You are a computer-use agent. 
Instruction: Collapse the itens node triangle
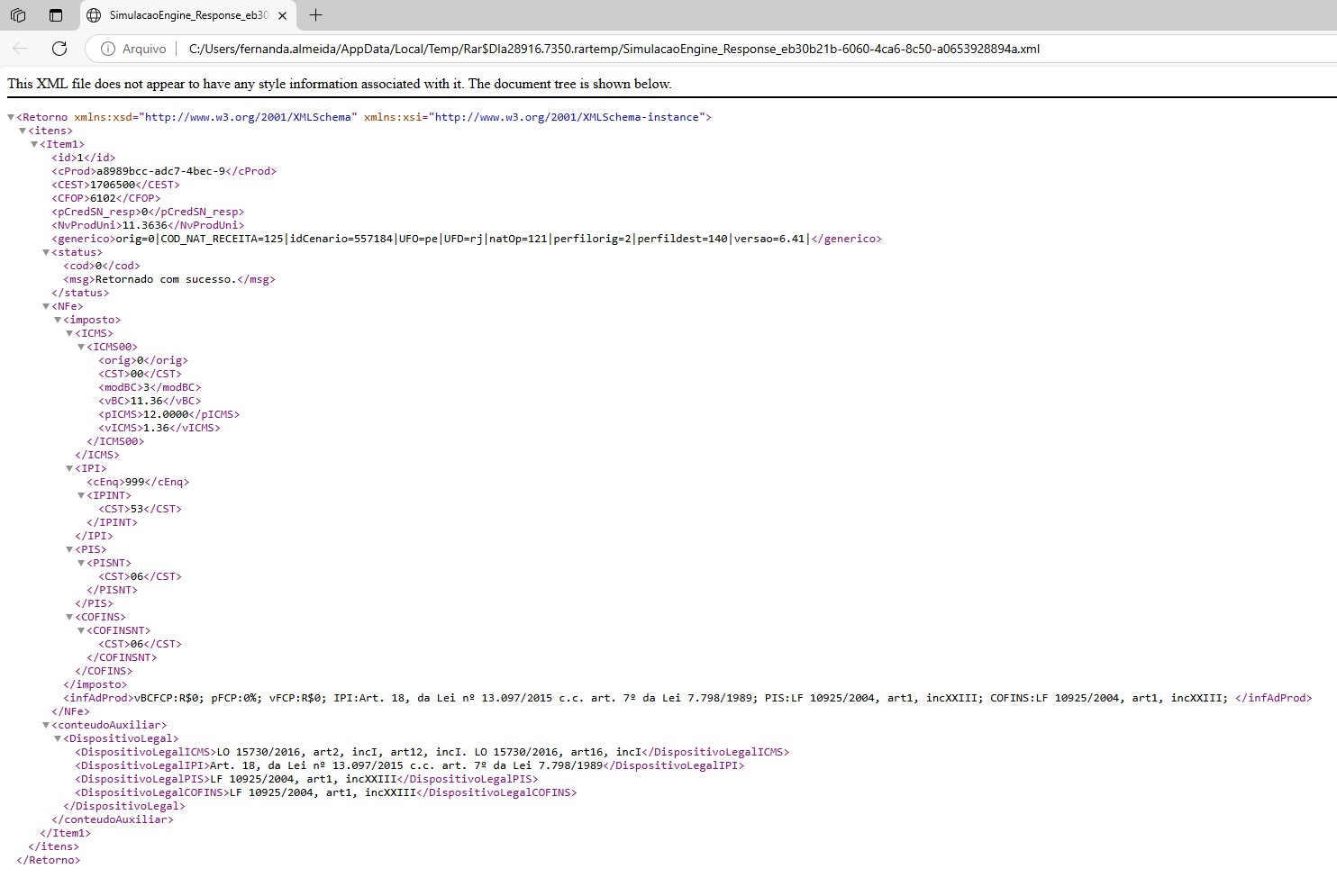[x=23, y=131]
